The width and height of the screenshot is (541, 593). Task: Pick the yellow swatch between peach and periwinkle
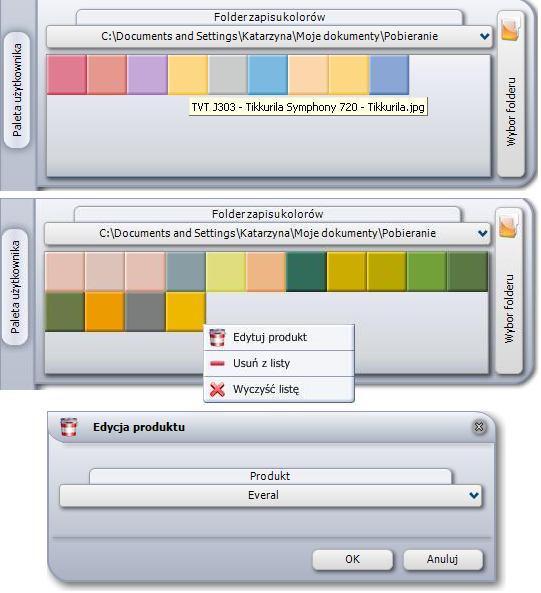coord(349,75)
